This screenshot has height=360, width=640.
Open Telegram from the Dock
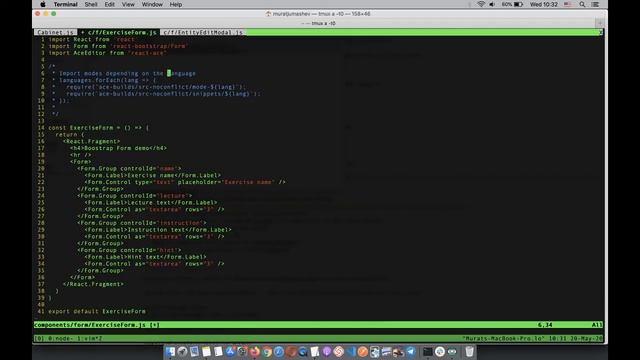411,351
